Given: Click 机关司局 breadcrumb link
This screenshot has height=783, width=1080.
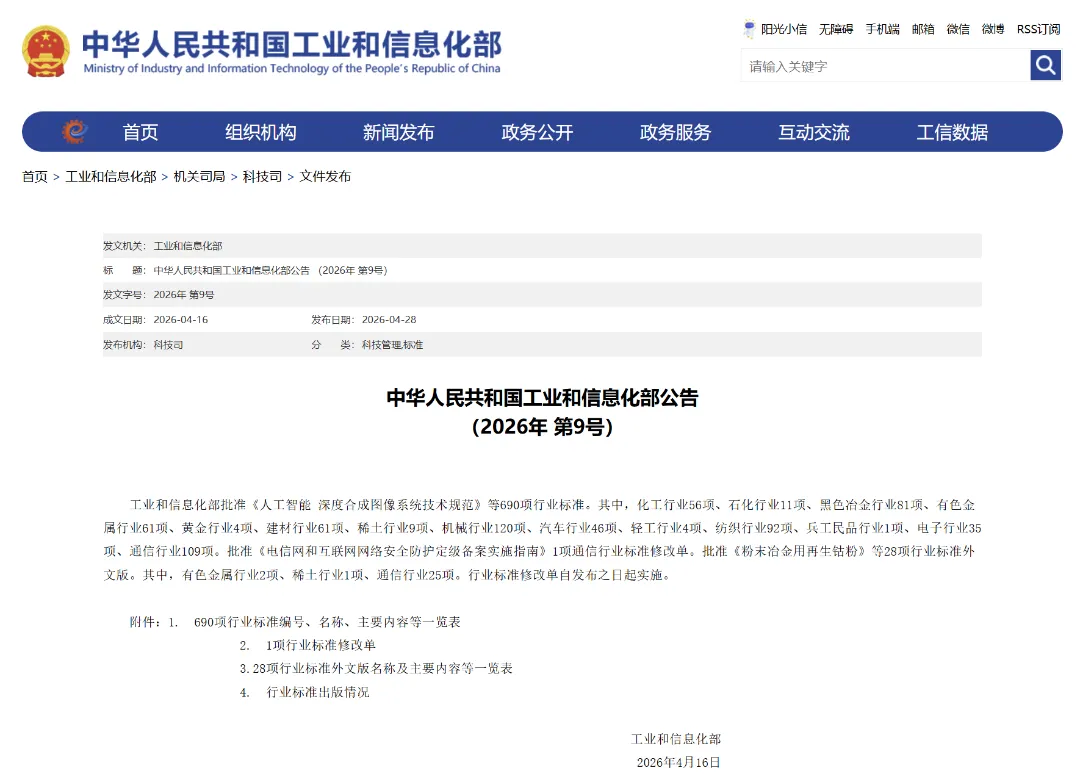Looking at the screenshot, I should click(x=199, y=177).
